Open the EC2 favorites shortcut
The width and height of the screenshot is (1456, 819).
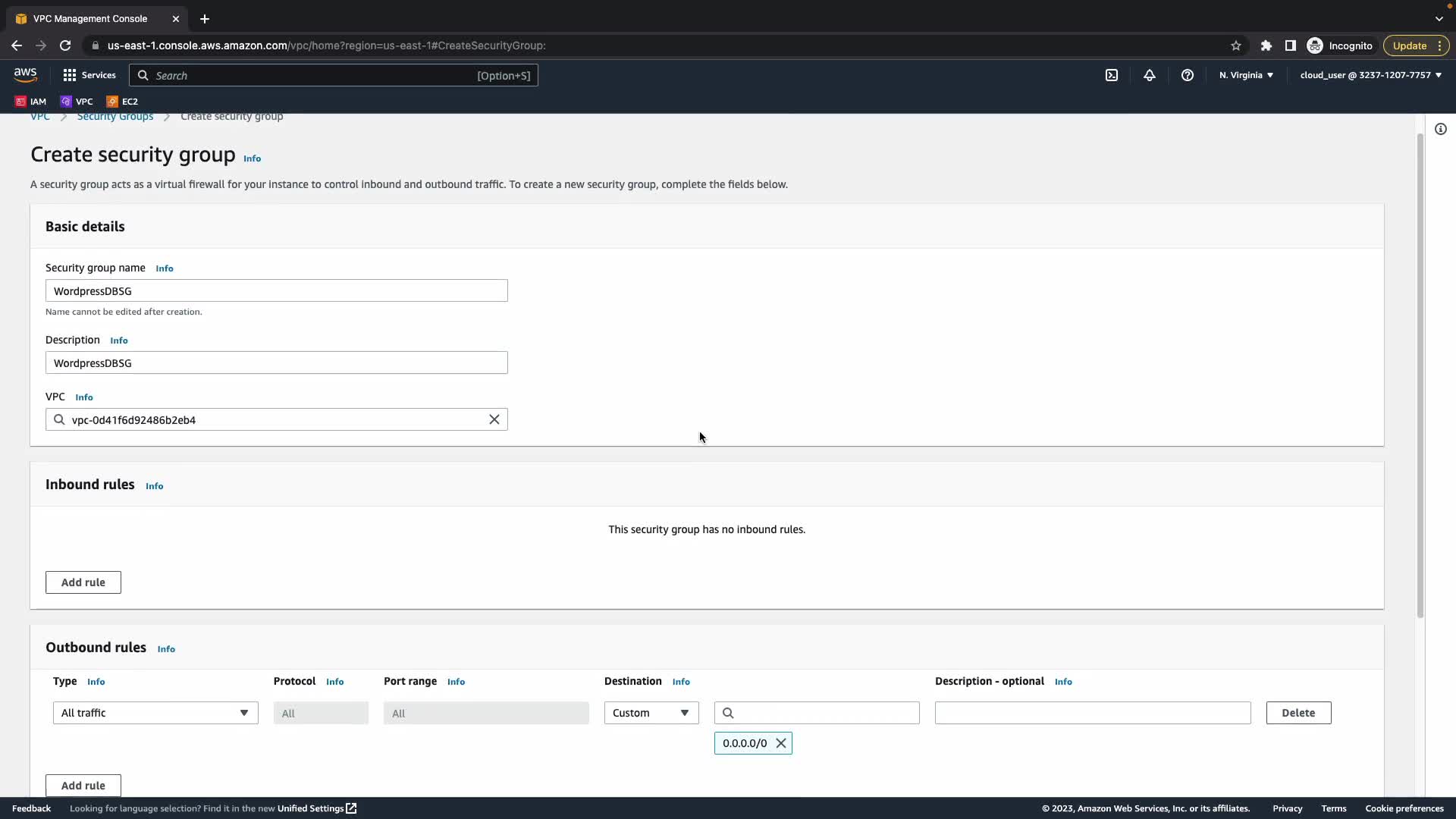click(x=123, y=101)
